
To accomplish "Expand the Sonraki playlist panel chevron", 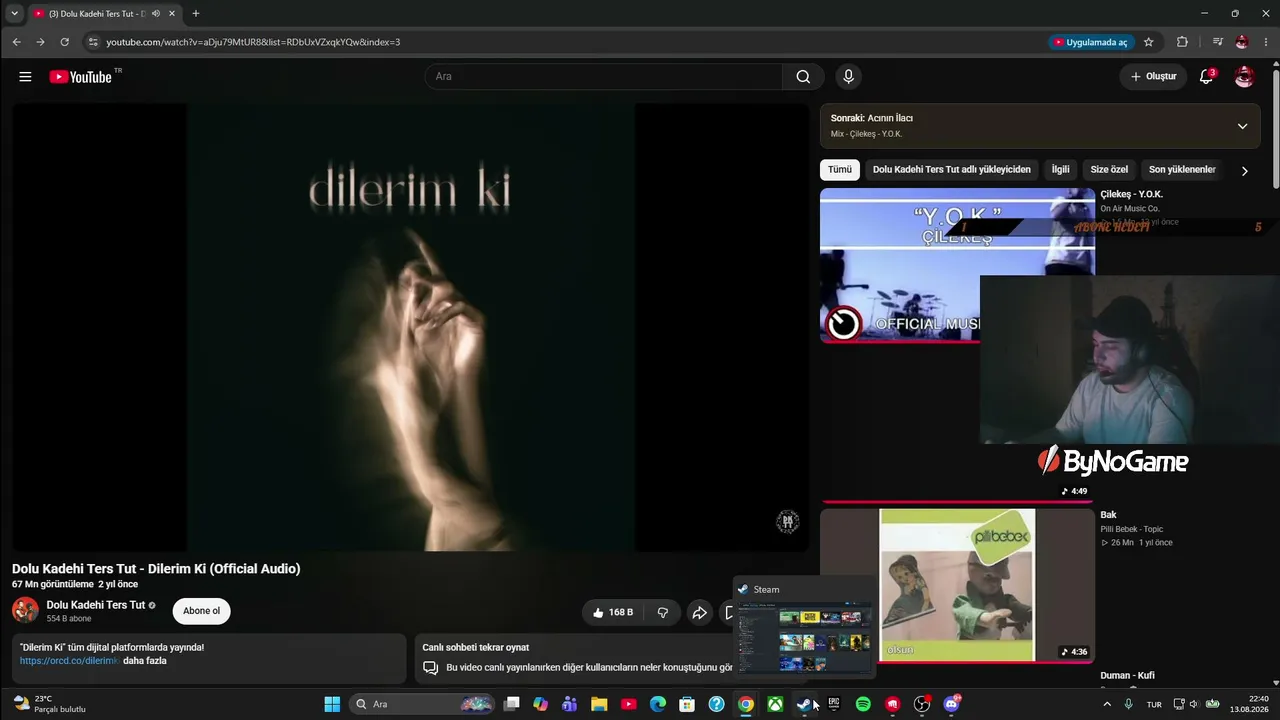I will 1242,126.
